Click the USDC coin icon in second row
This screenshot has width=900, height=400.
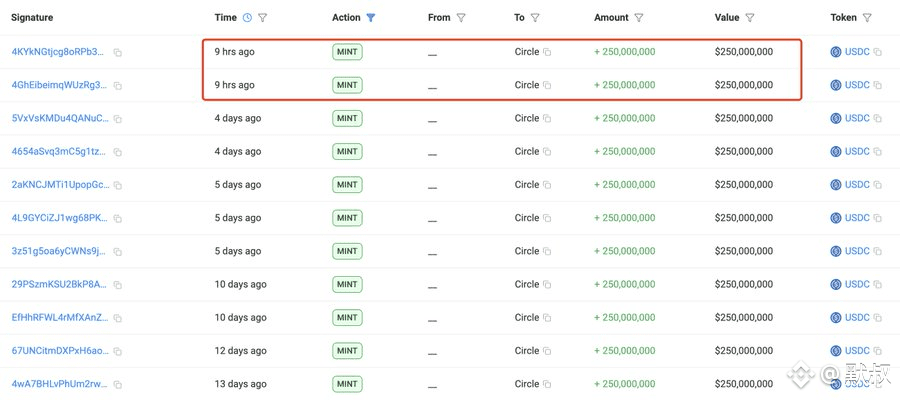[836, 85]
